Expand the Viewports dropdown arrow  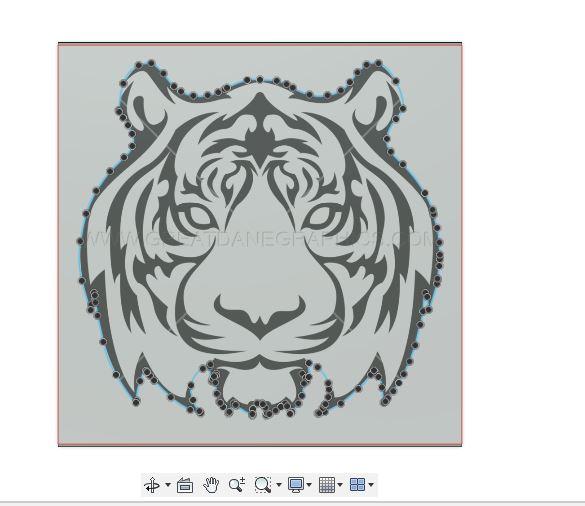click(371, 485)
